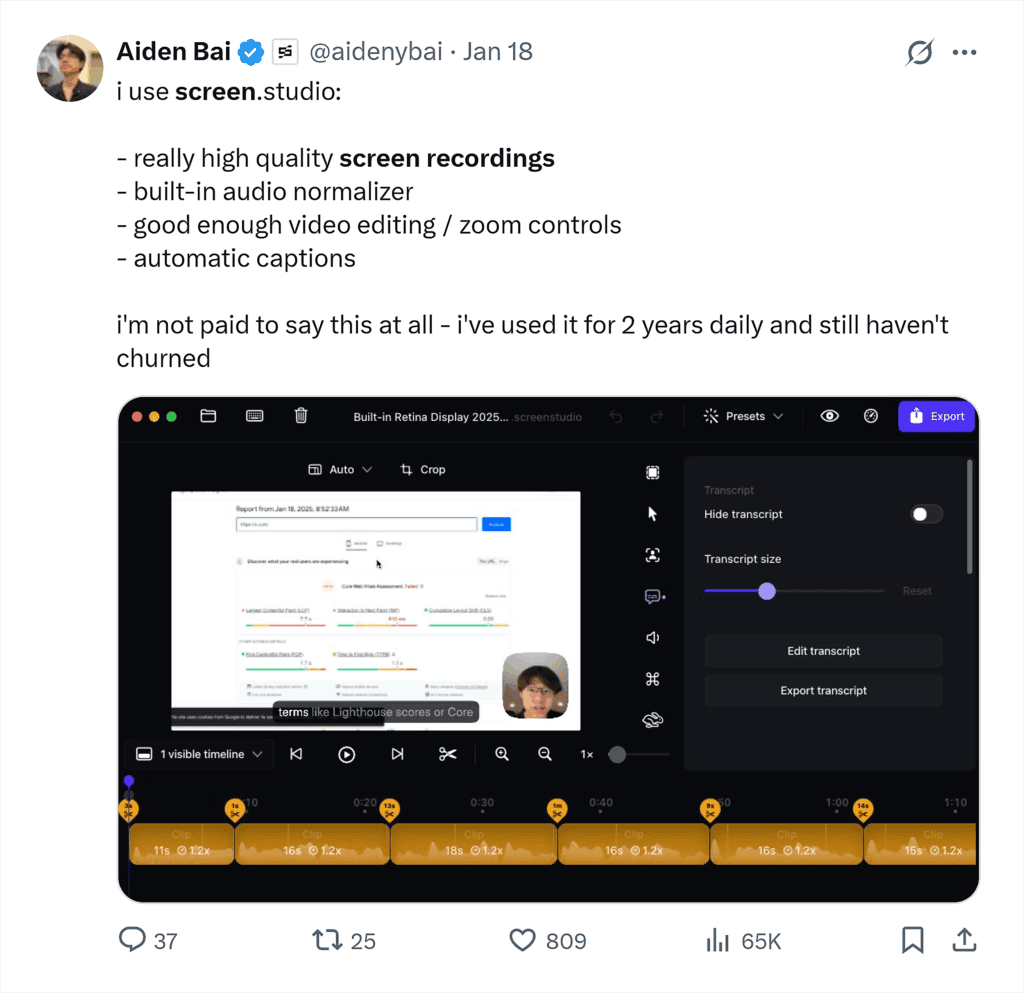Open the captions settings panel
This screenshot has width=1024, height=993.
[x=652, y=596]
